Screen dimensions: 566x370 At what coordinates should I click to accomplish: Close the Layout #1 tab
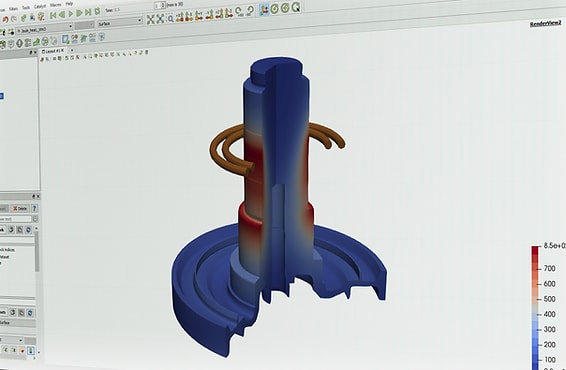(62, 51)
